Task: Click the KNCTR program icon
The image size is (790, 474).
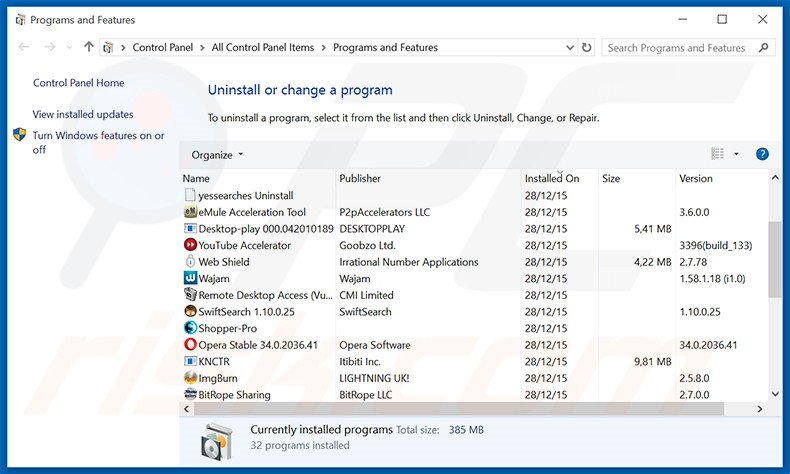Action: (x=190, y=361)
